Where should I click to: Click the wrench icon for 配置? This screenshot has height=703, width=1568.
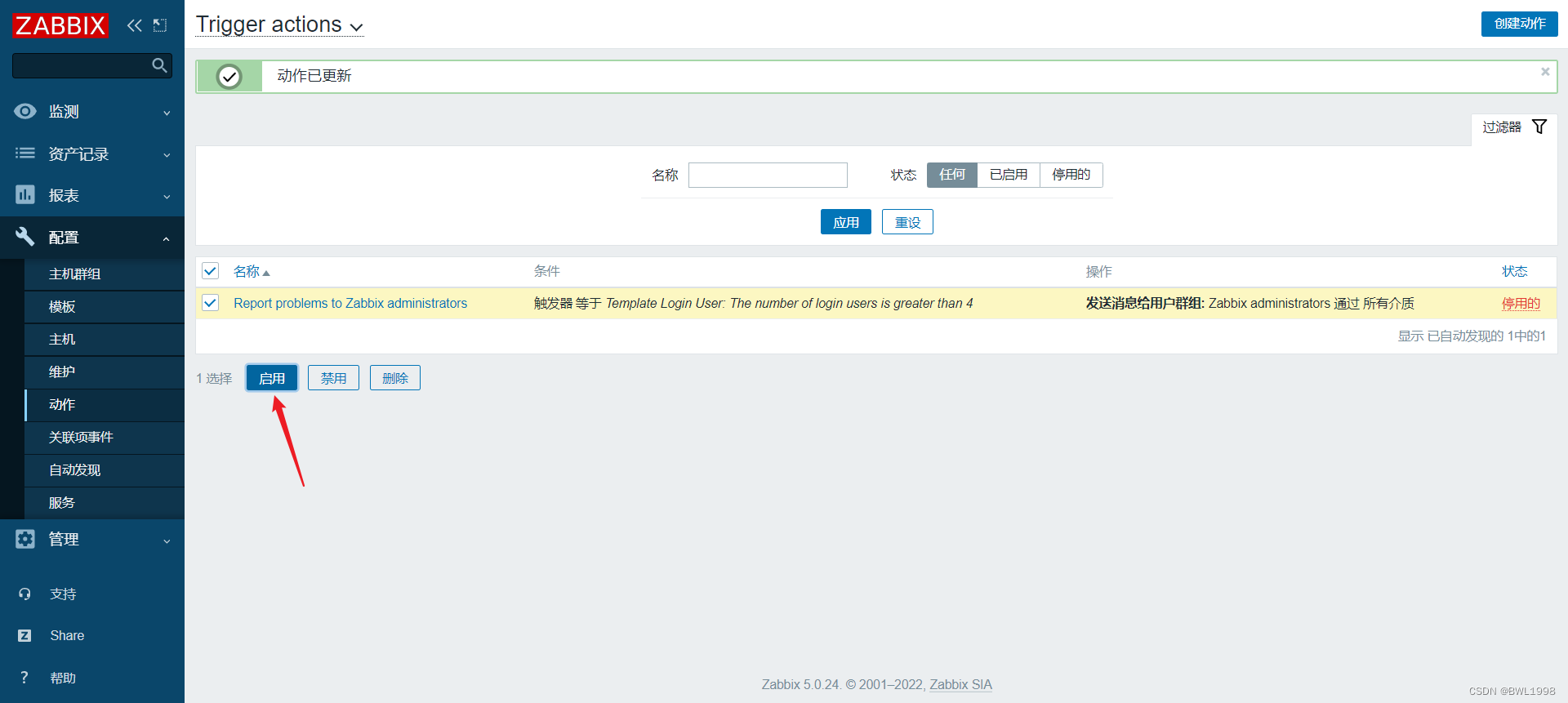(25, 237)
